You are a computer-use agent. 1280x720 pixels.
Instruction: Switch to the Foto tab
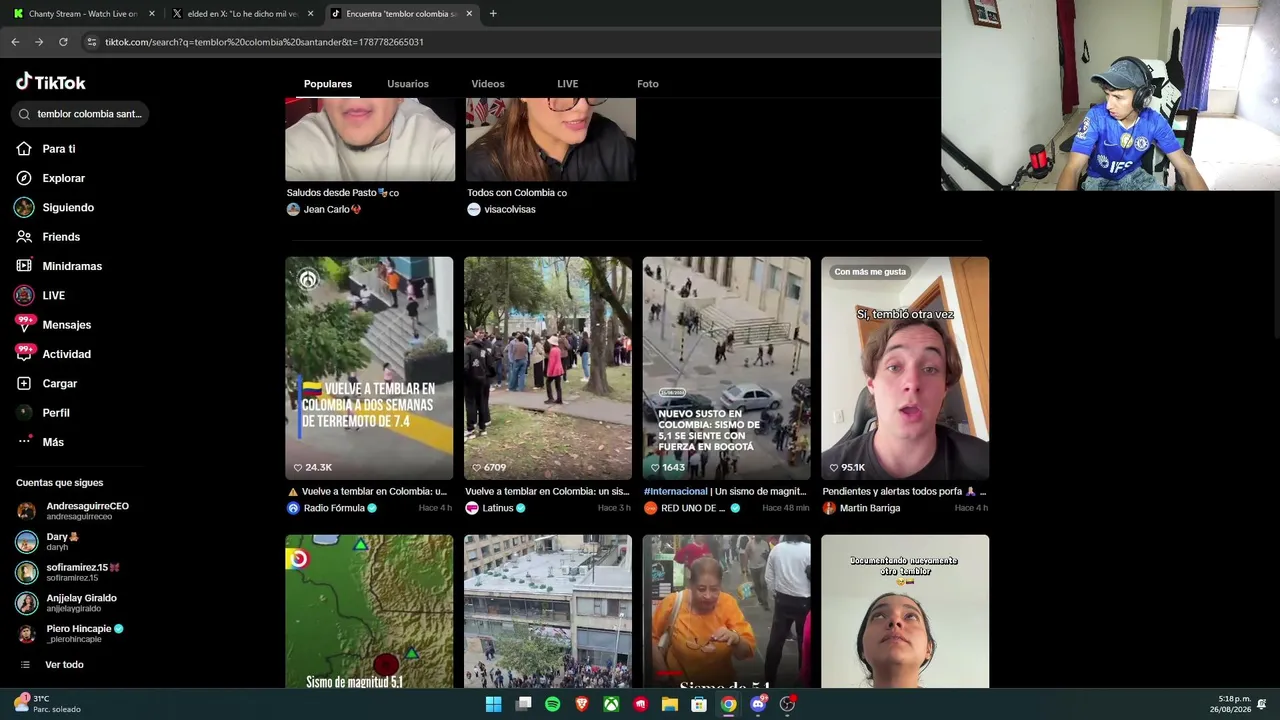tap(648, 84)
